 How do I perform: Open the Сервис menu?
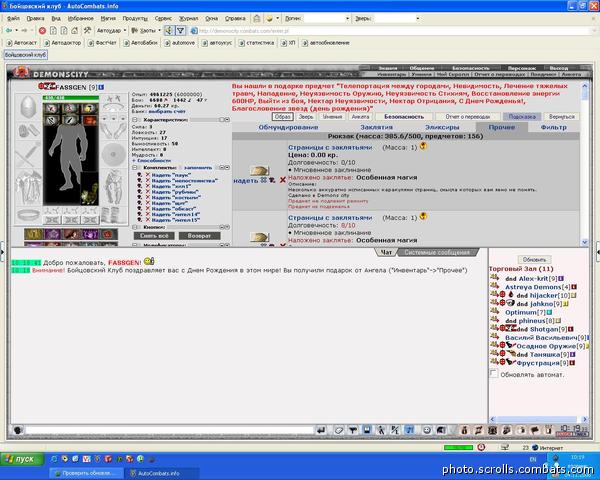click(x=163, y=18)
